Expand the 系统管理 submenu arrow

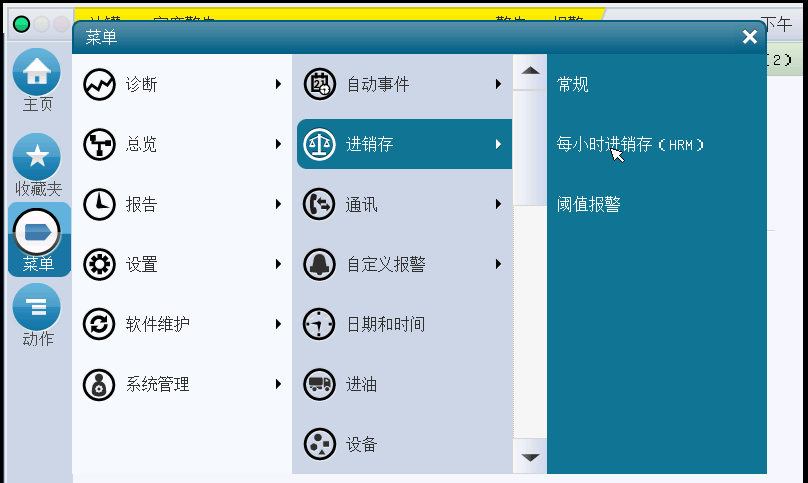(278, 384)
